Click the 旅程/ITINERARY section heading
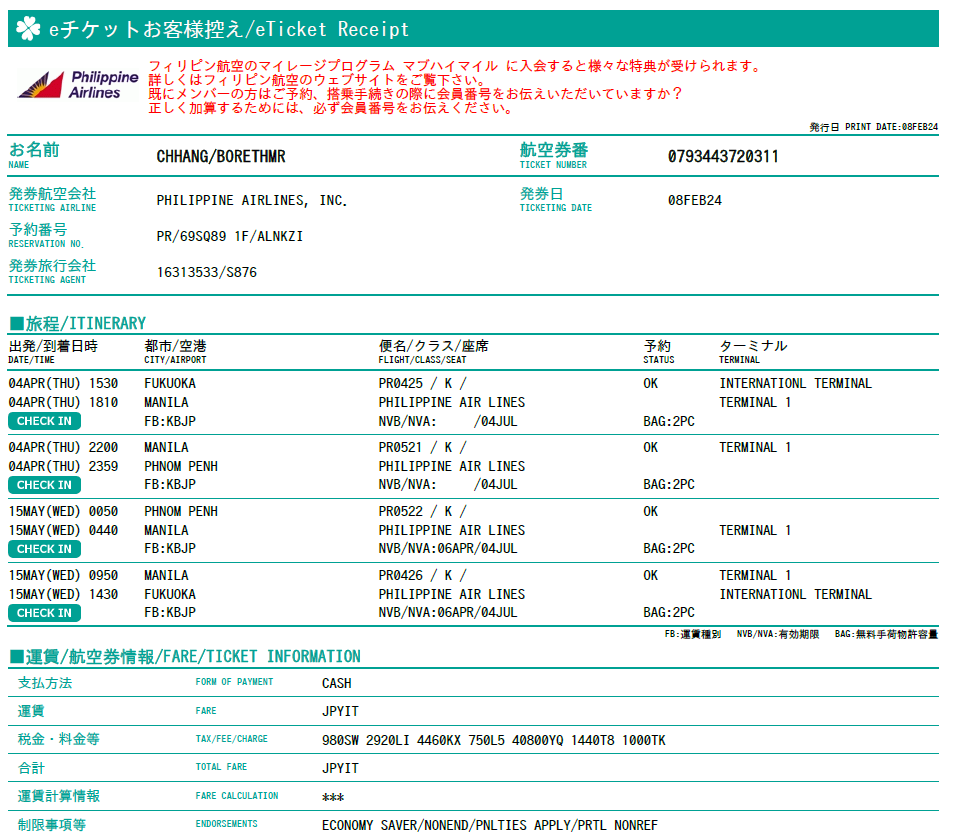963x838 pixels. pos(77,323)
